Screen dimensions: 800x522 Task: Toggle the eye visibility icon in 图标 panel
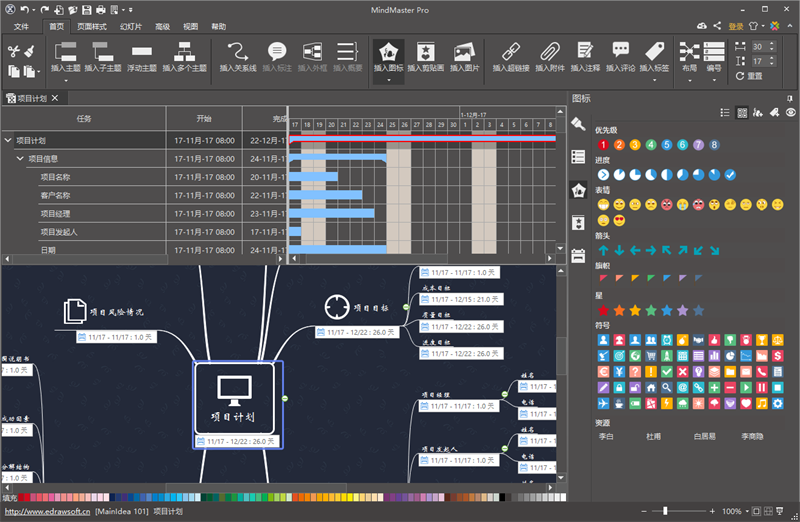pyautogui.click(x=790, y=113)
